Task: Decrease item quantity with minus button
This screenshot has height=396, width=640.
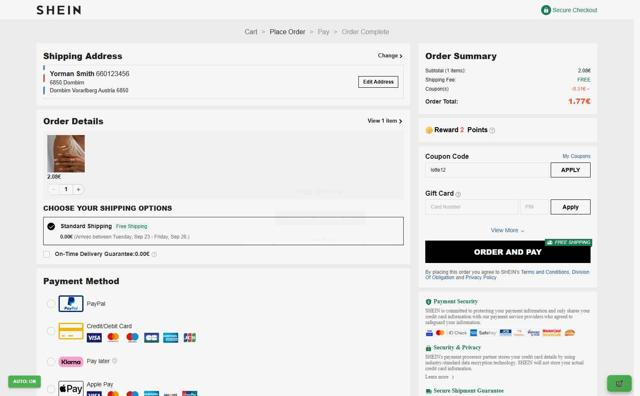Action: 53,189
